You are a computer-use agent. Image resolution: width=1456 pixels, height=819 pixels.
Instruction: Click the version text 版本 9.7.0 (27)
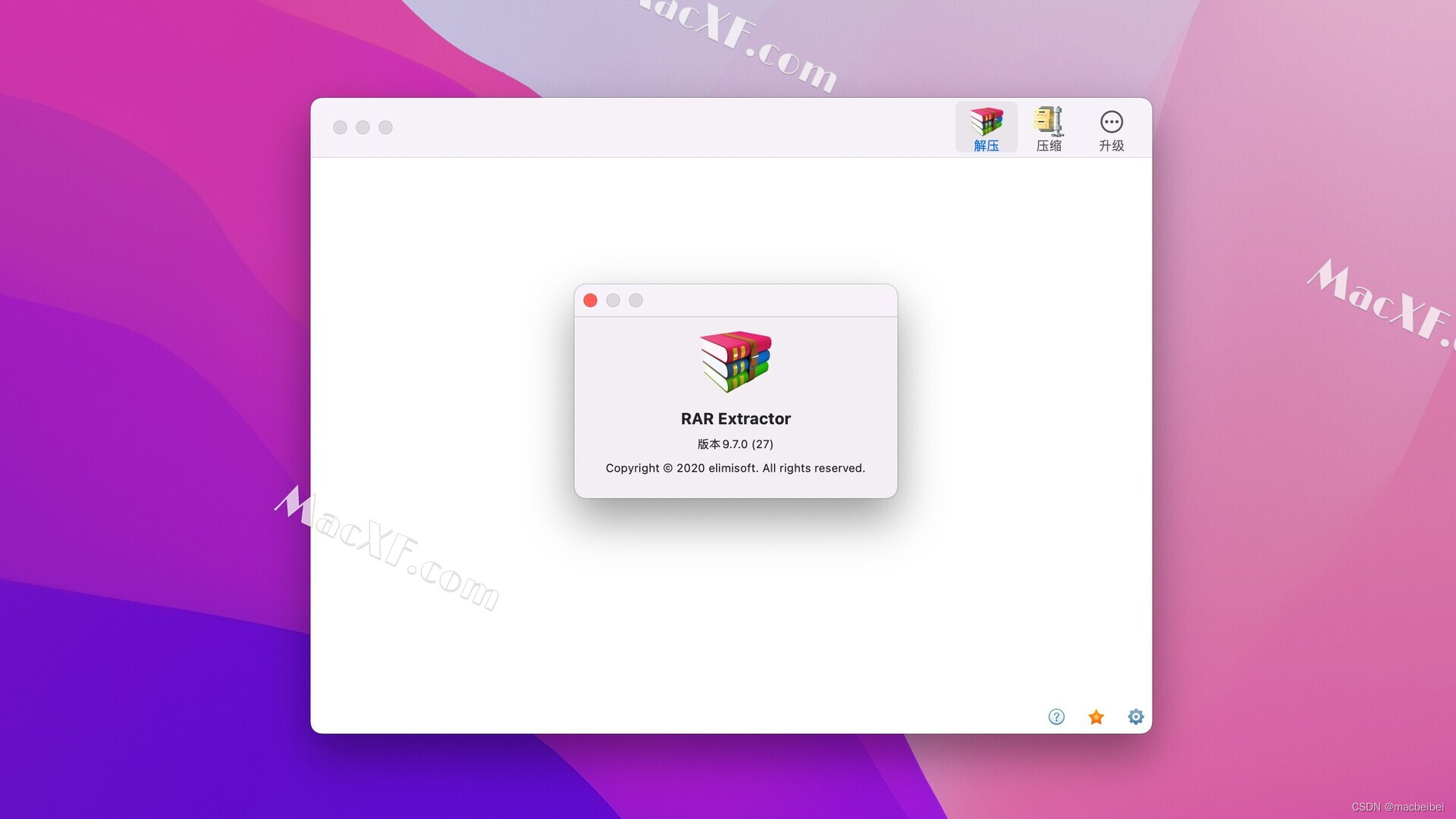click(735, 444)
